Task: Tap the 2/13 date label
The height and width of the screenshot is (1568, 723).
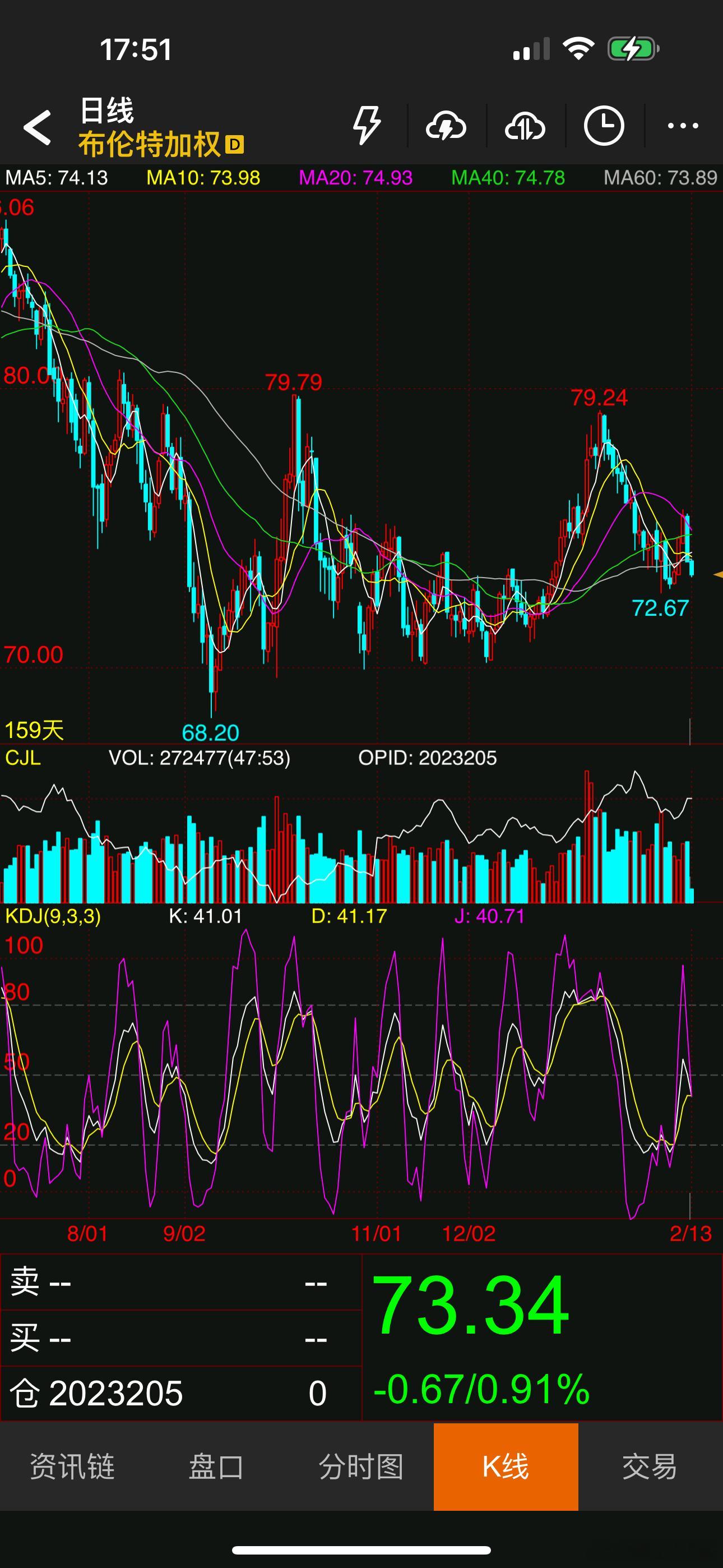Action: tap(690, 1234)
